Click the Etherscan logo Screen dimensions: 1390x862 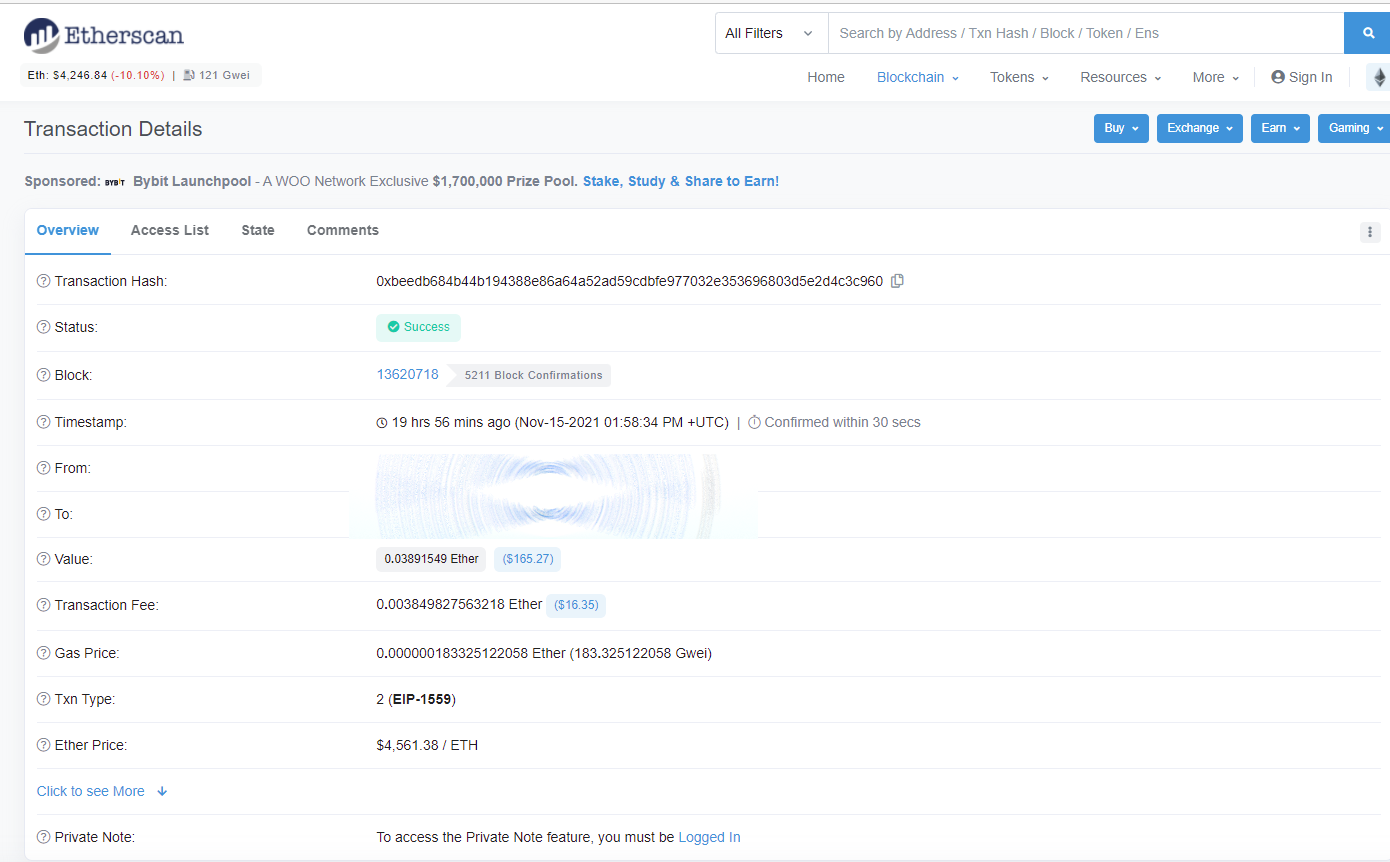(x=103, y=35)
